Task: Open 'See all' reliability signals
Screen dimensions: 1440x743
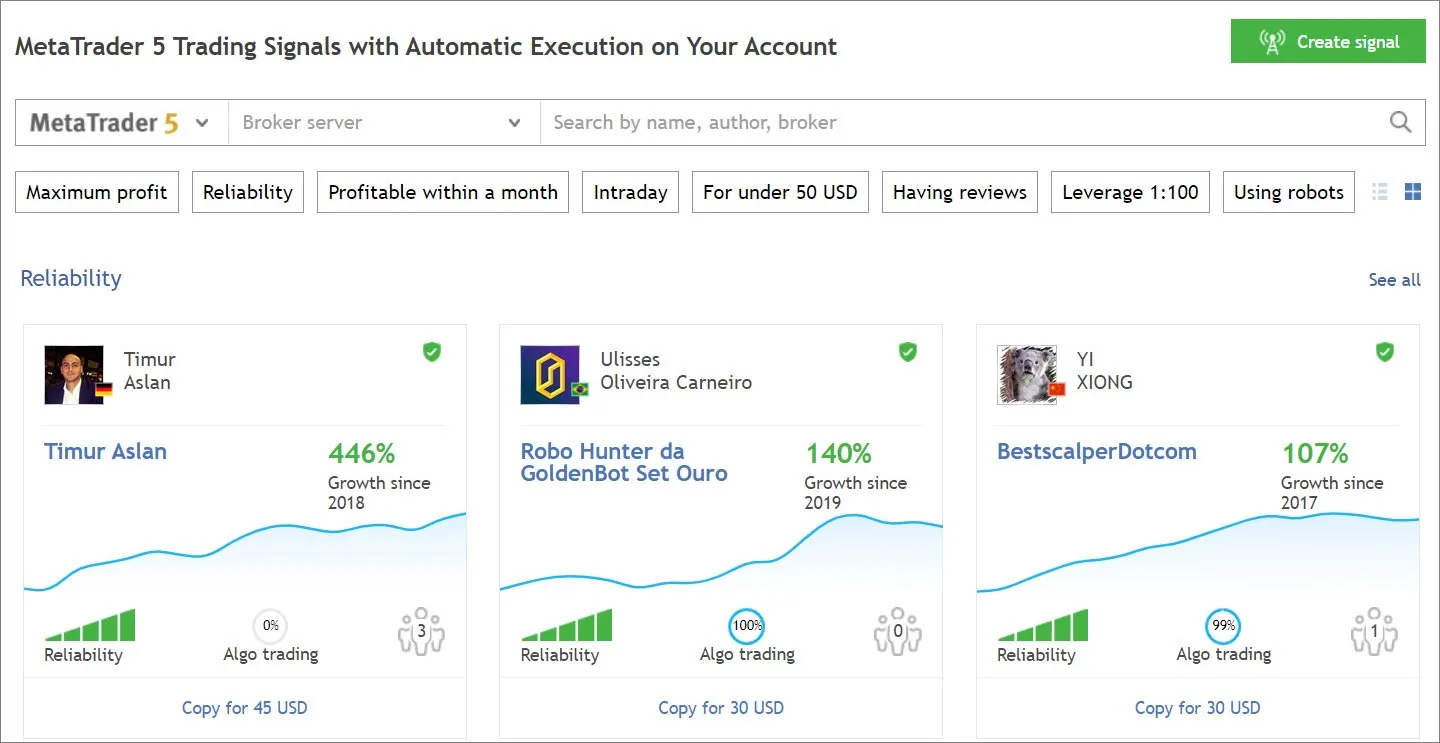Action: (1394, 280)
